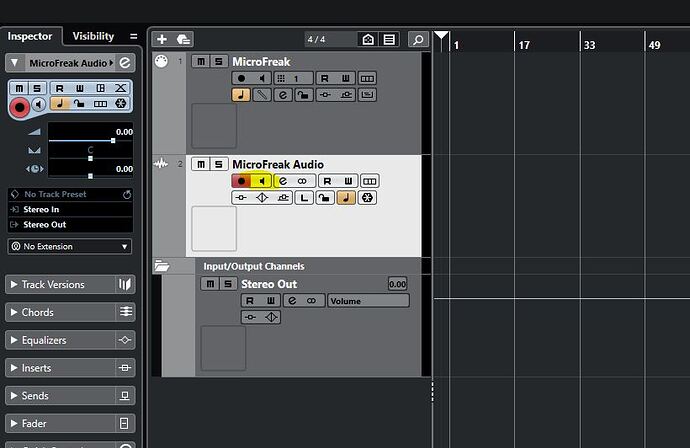Open the Volume automation parameter on Stereo Out
The height and width of the screenshot is (448, 690).
(368, 301)
